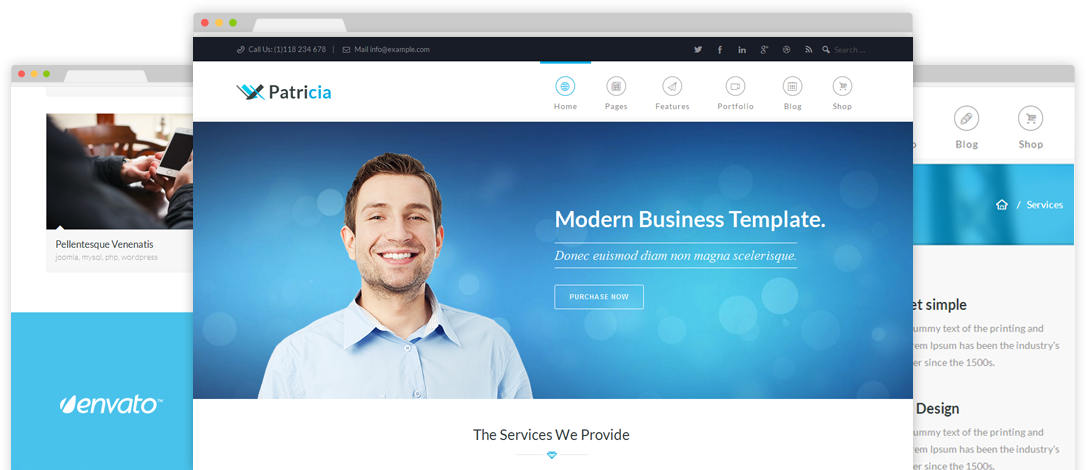
Task: Expand the Portfolio navigation menu
Action: [736, 93]
